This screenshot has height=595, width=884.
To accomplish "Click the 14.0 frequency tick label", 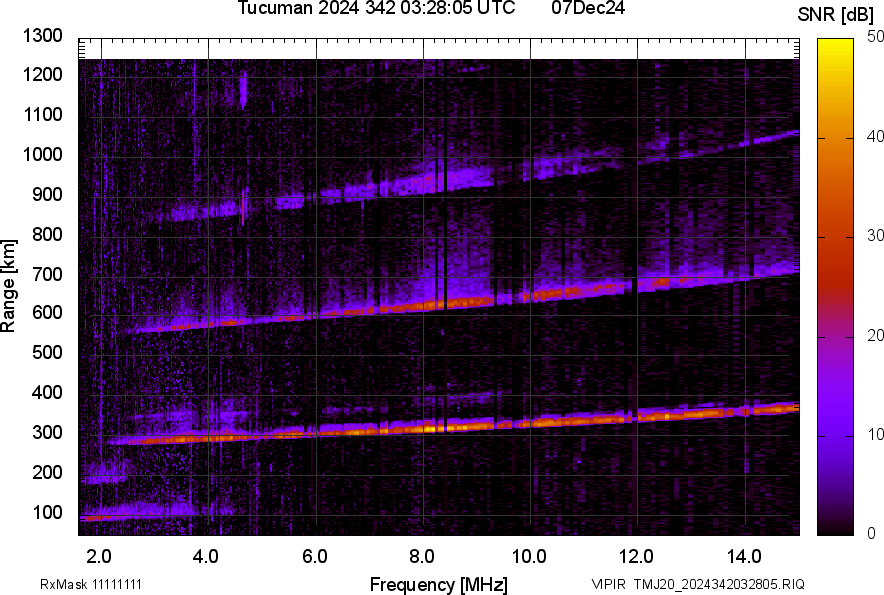I will (744, 557).
